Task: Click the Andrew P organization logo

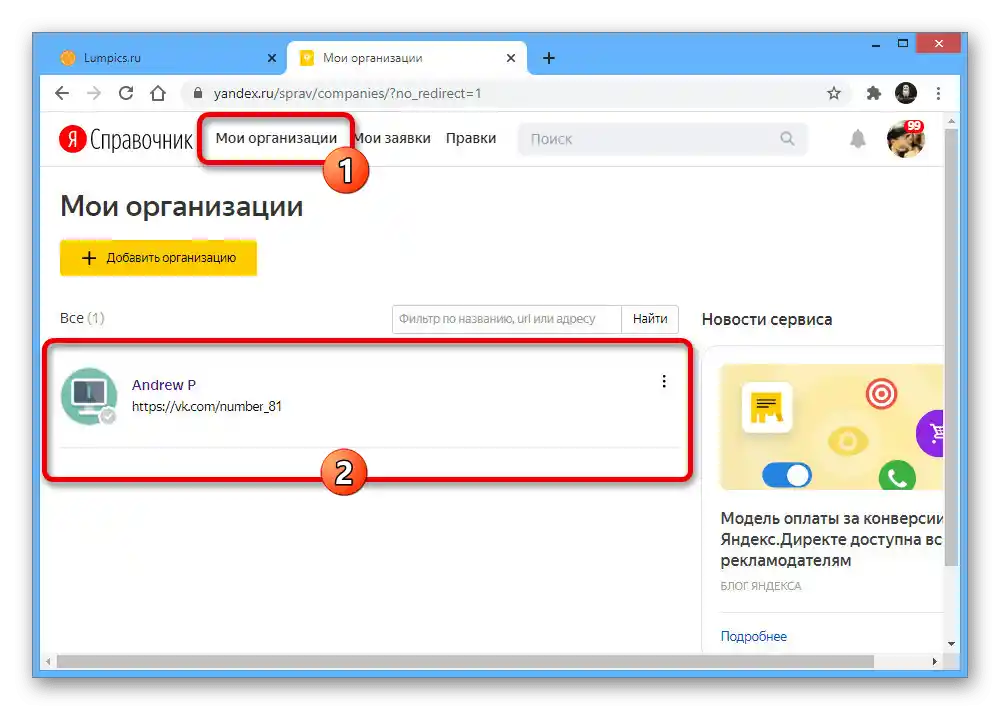Action: coord(89,396)
